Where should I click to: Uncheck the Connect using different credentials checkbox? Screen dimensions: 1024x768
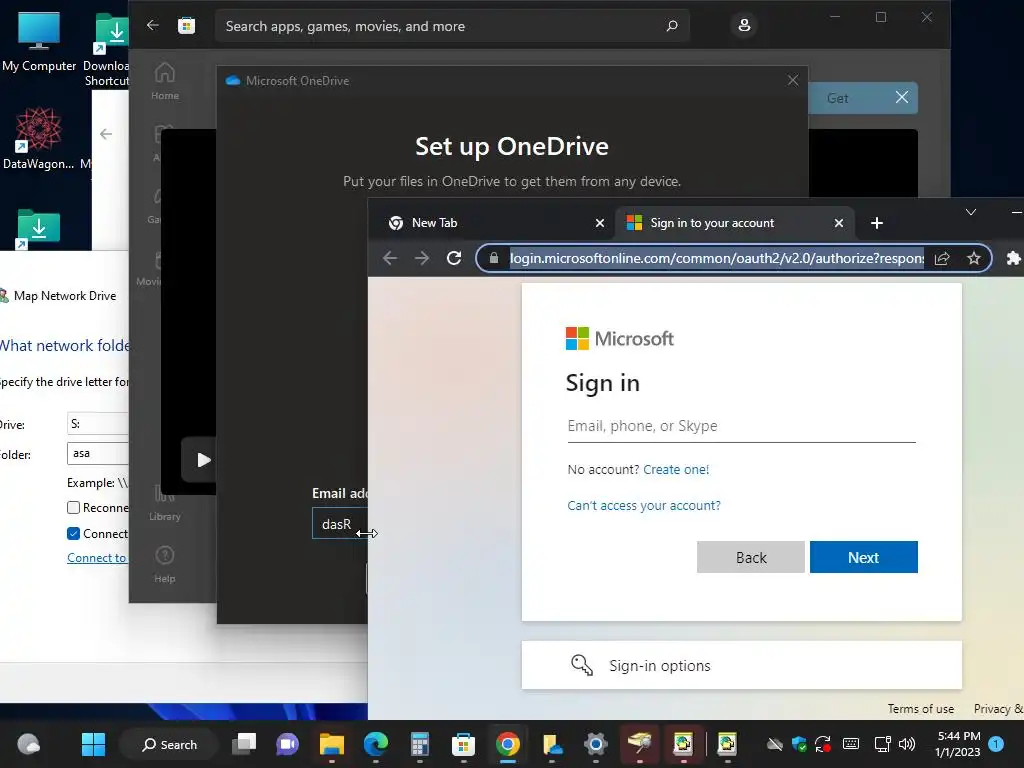click(x=73, y=534)
